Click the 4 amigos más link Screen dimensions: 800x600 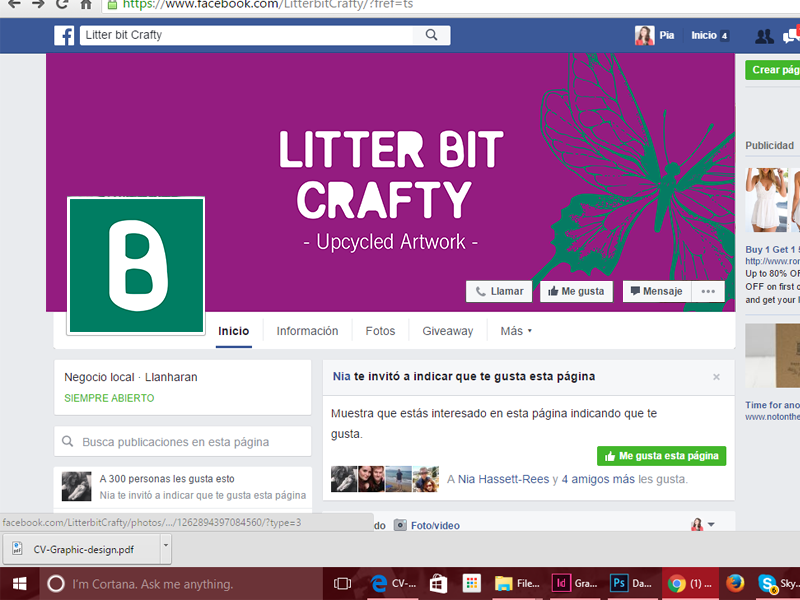tap(598, 479)
